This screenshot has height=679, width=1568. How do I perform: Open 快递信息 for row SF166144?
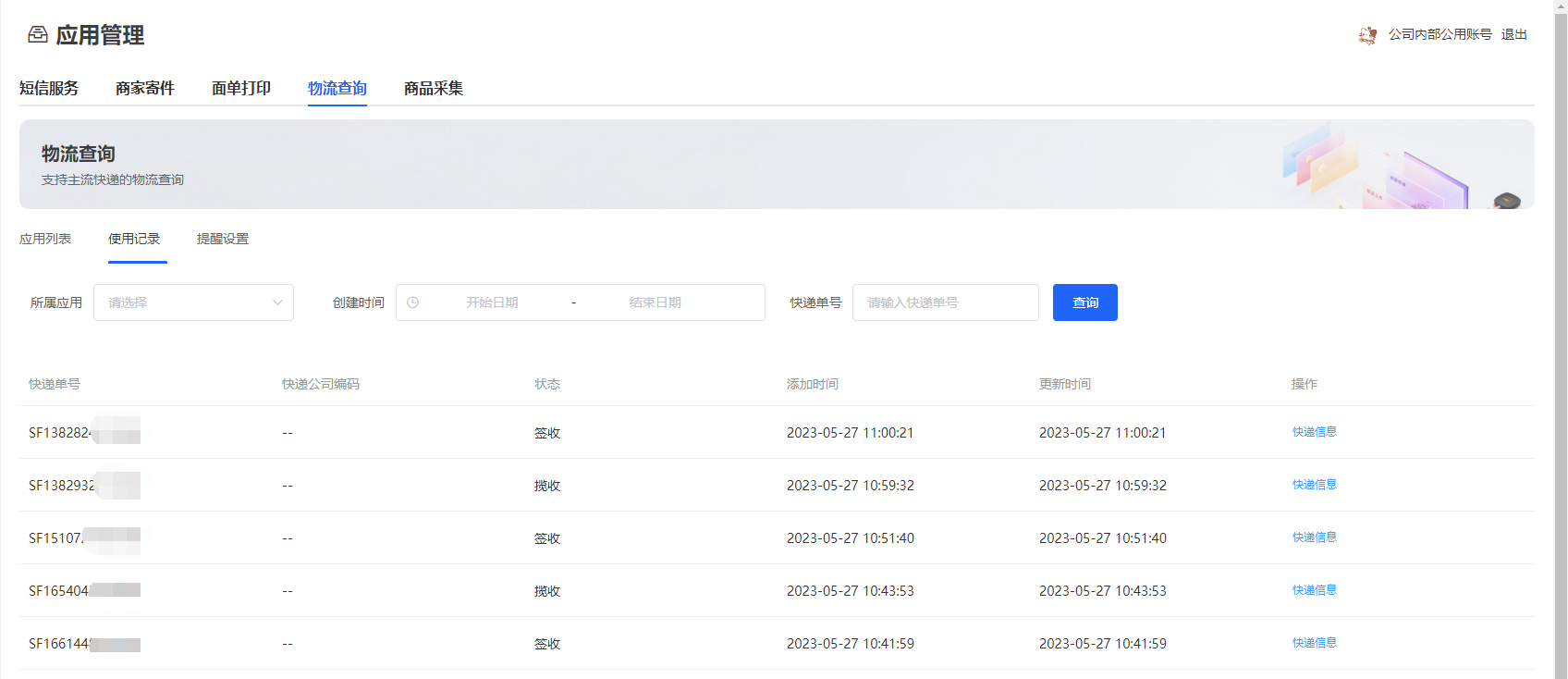(1315, 643)
